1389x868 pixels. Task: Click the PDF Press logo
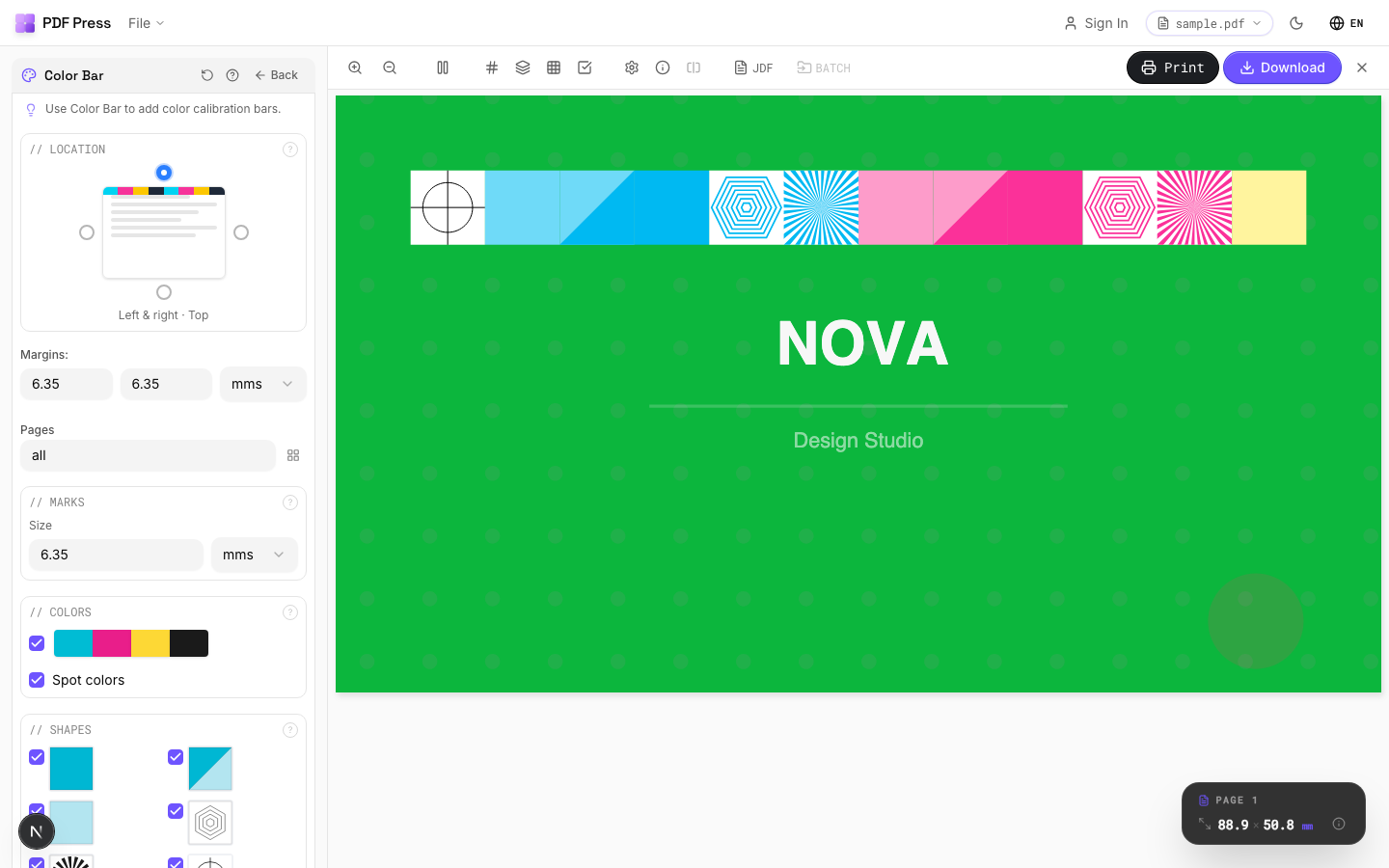point(64,23)
